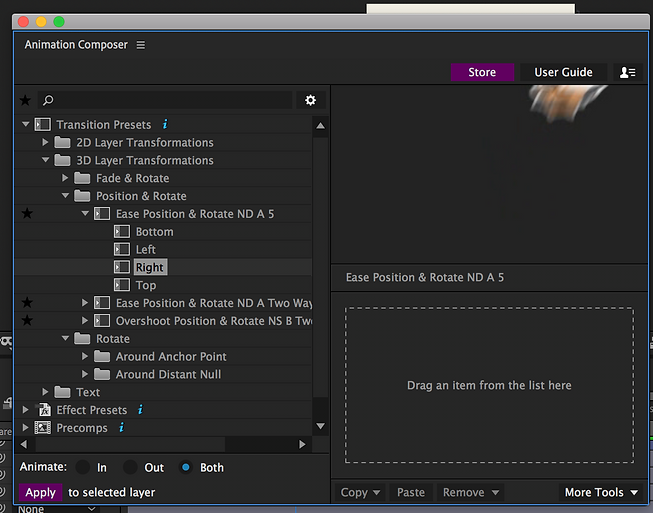Click the Effect Presets fx icon
Screen dimensions: 653x513
point(44,410)
